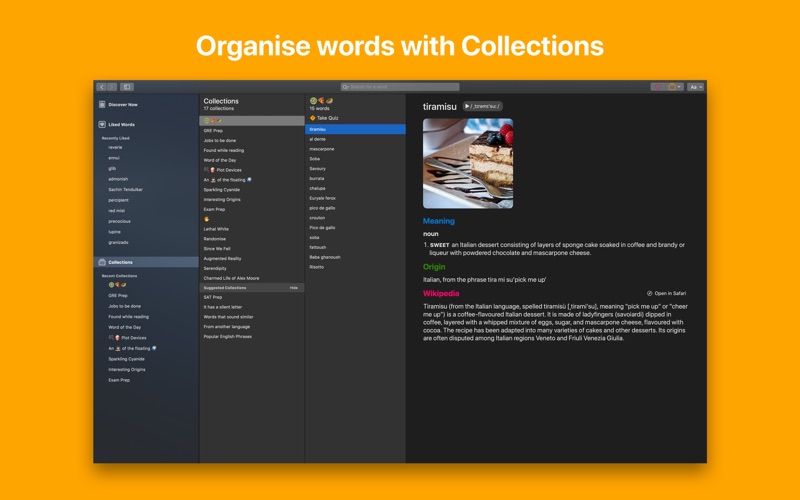Image resolution: width=800 pixels, height=500 pixels.
Task: Select 'Euryale ferox' in the word list
Action: click(x=322, y=198)
